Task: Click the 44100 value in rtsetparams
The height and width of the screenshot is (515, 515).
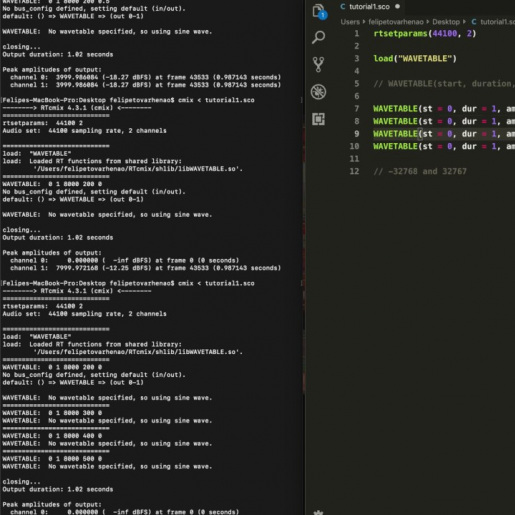Action: (445, 34)
